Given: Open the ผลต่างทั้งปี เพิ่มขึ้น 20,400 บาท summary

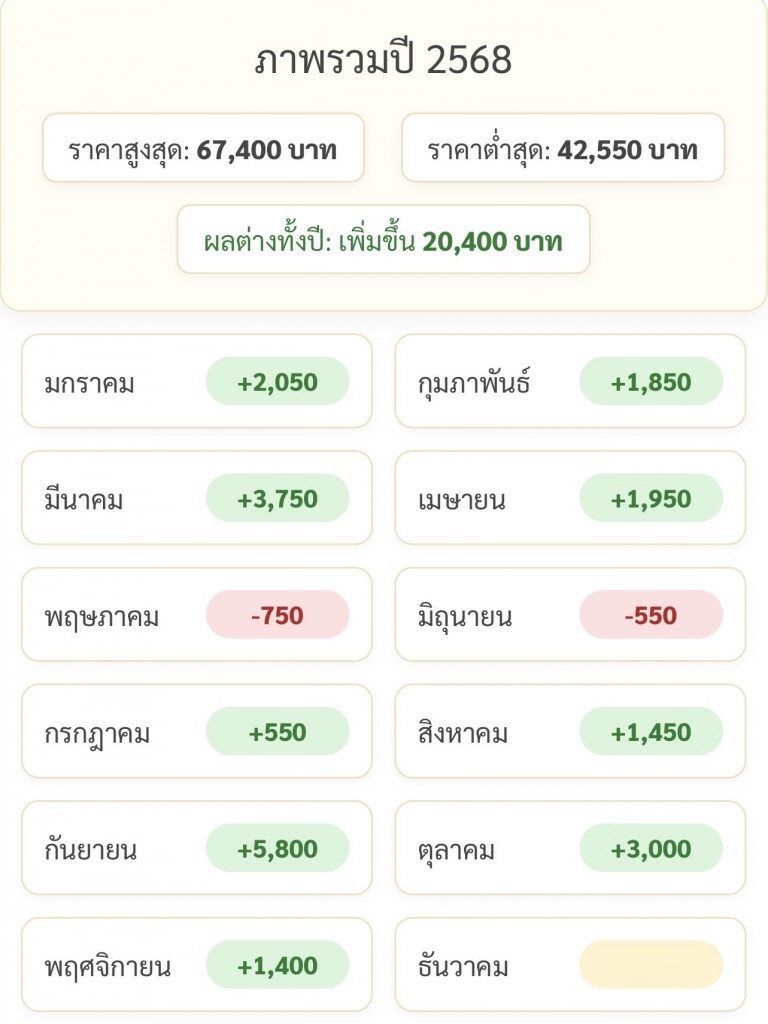Looking at the screenshot, I should [383, 240].
